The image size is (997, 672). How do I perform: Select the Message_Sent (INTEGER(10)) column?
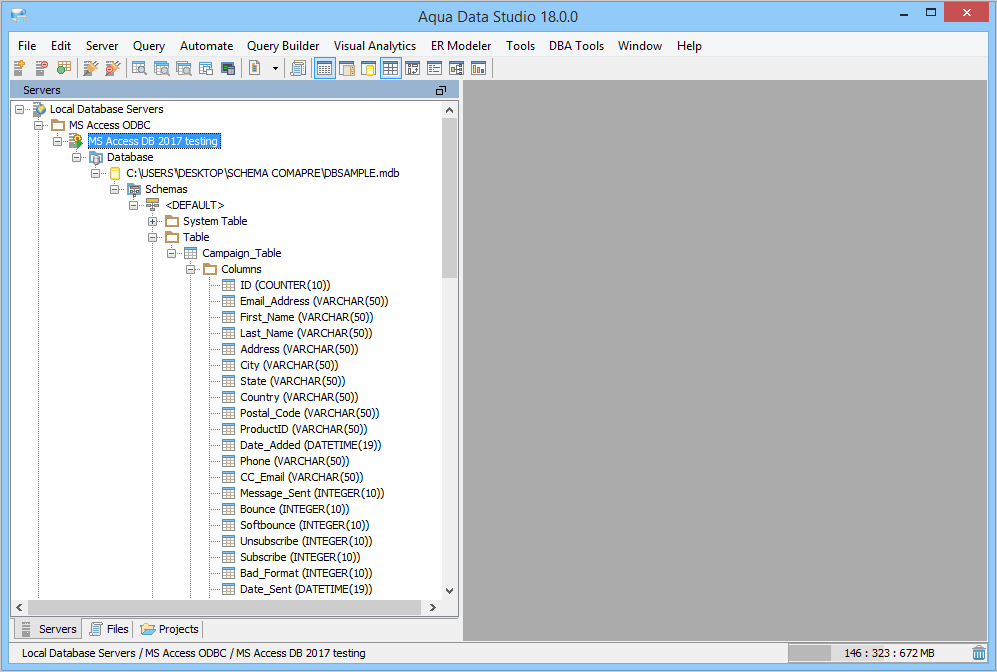(x=312, y=493)
